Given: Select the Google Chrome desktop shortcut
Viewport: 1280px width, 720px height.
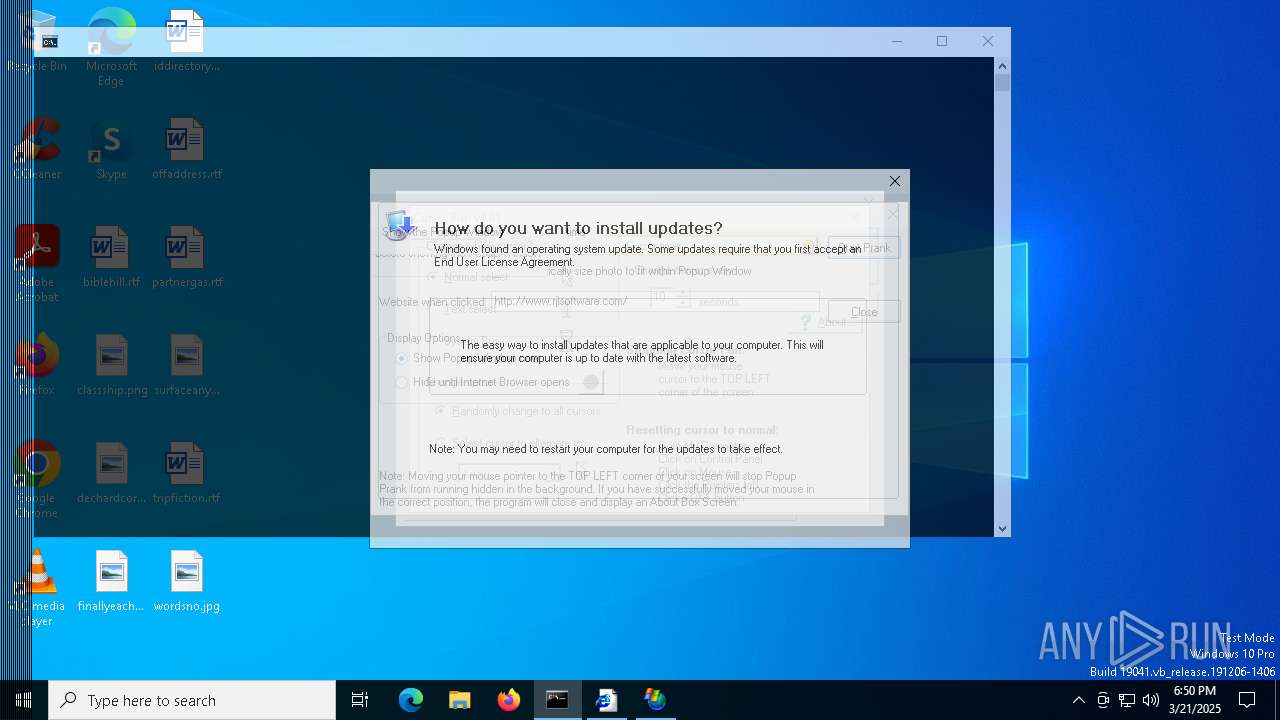Looking at the screenshot, I should 38,479.
